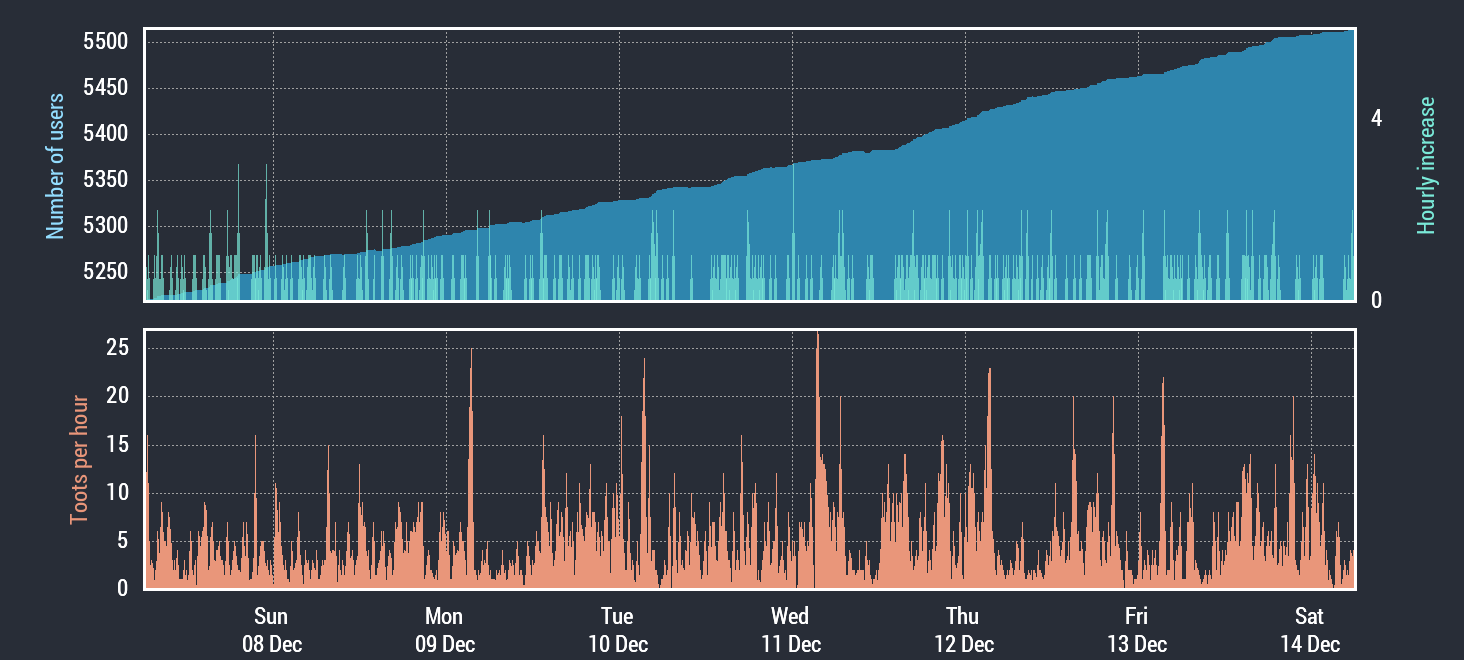Select the Sun 08 Dec date label
This screenshot has height=660, width=1464.
pos(271,630)
